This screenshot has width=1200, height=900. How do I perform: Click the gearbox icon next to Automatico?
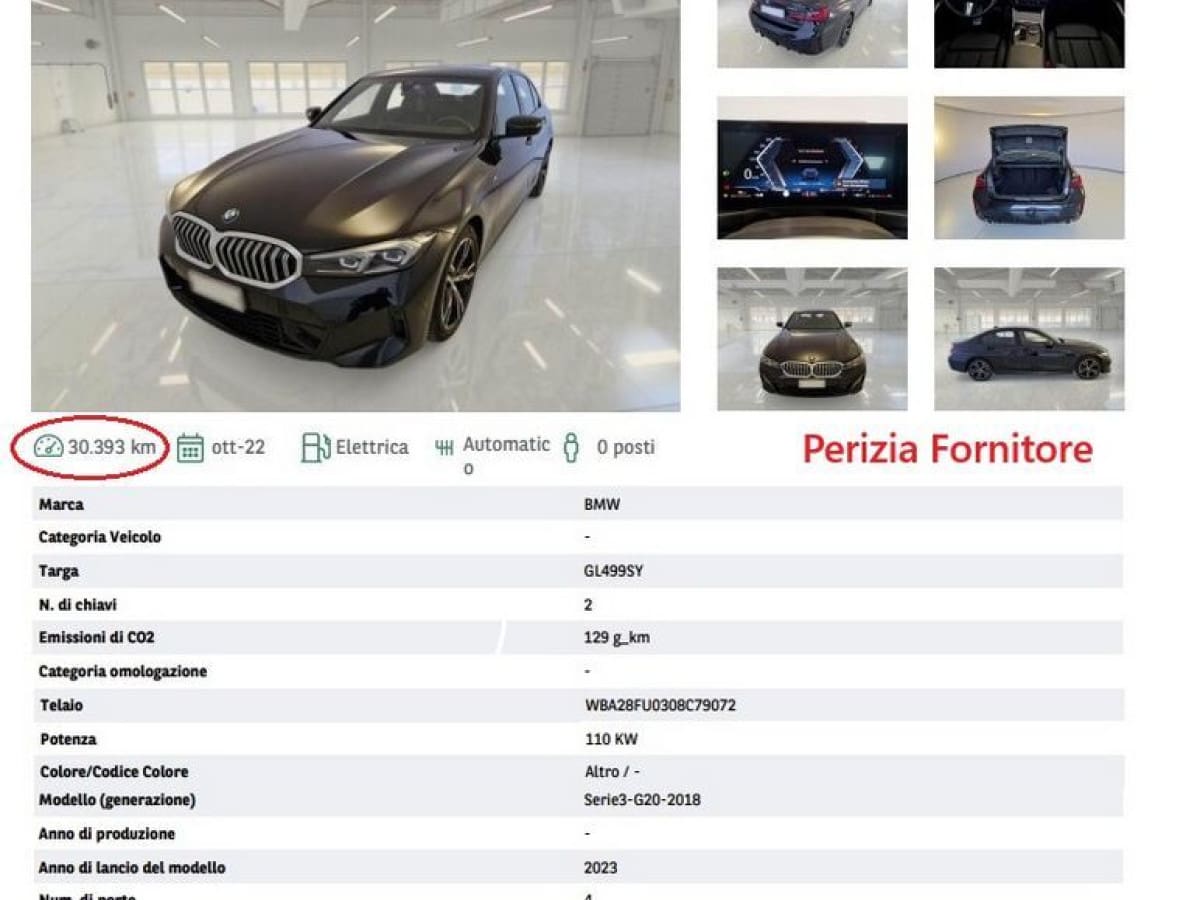(444, 447)
